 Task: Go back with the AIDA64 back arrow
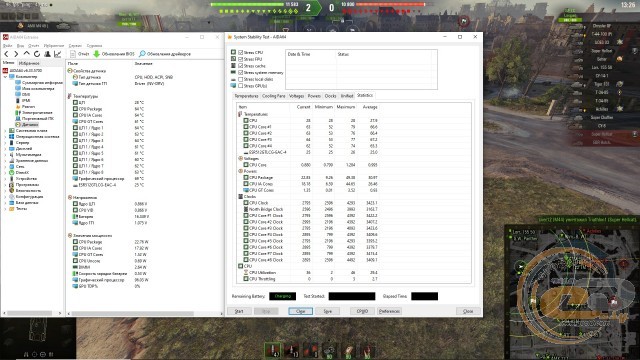(x=6, y=54)
